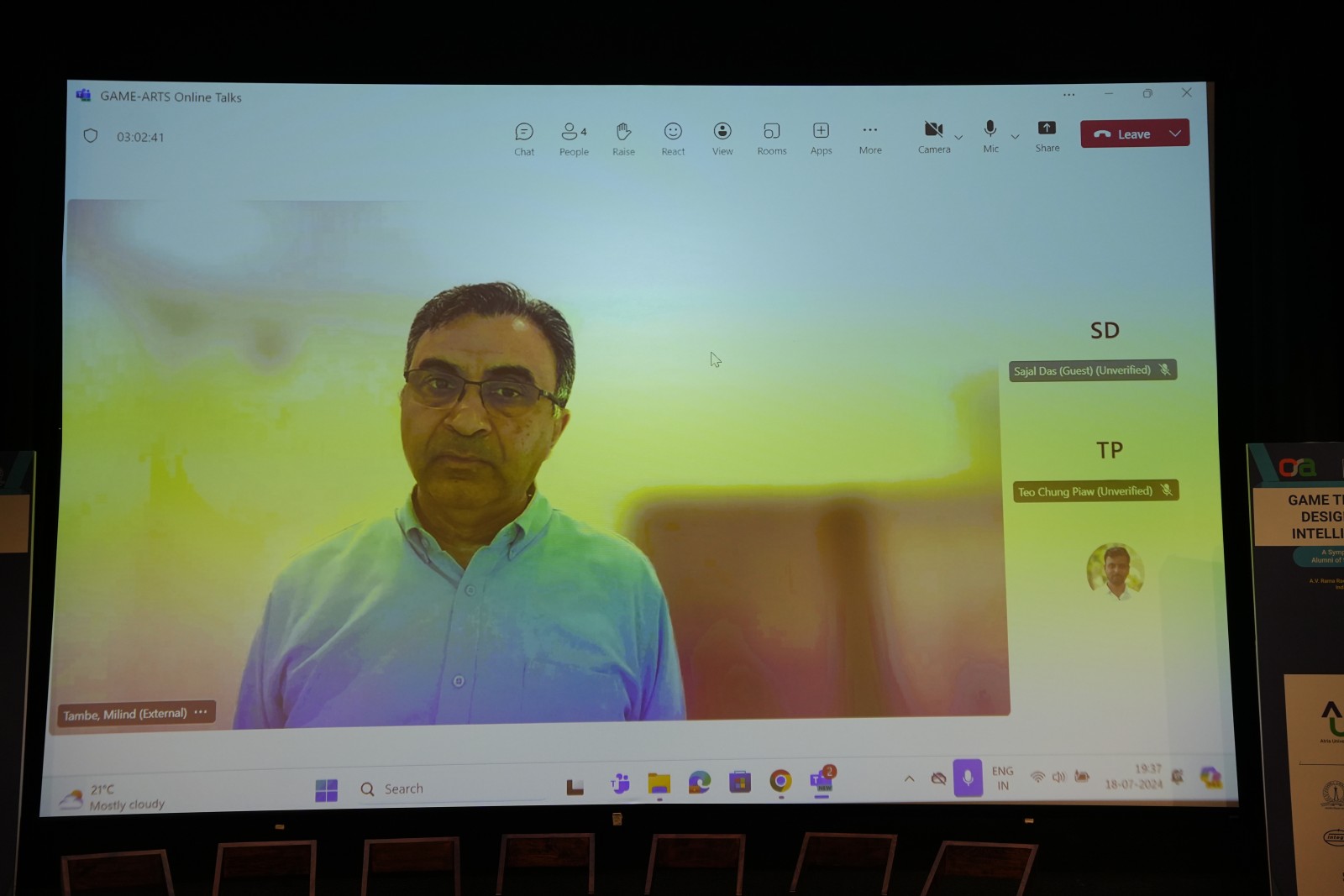Open the Chat panel
This screenshot has width=1344, height=896.
(524, 139)
